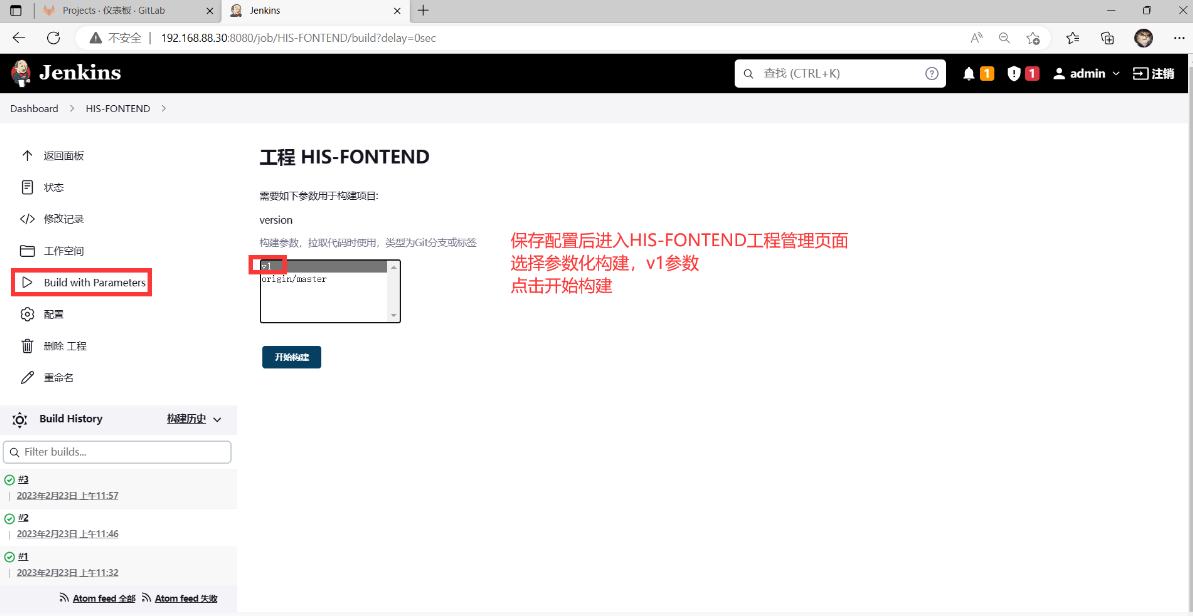Click the Dashboard breadcrumb link
Image resolution: width=1193 pixels, height=616 pixels.
pos(34,109)
